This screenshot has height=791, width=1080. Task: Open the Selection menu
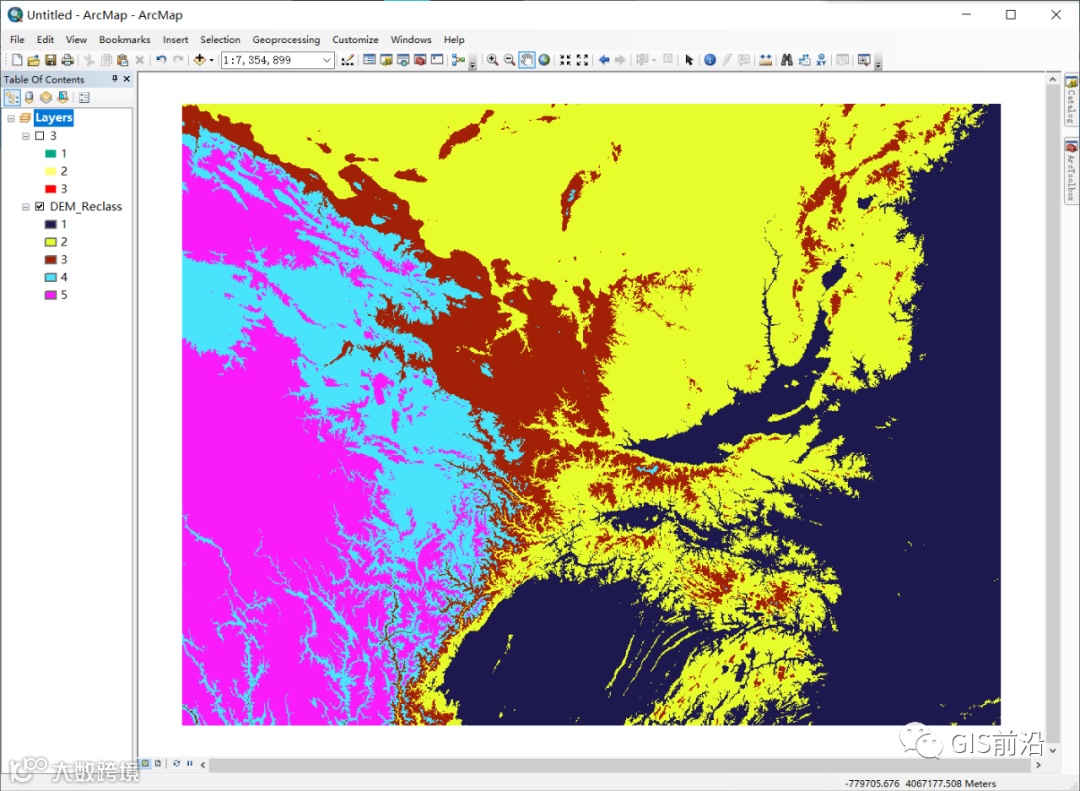point(220,39)
